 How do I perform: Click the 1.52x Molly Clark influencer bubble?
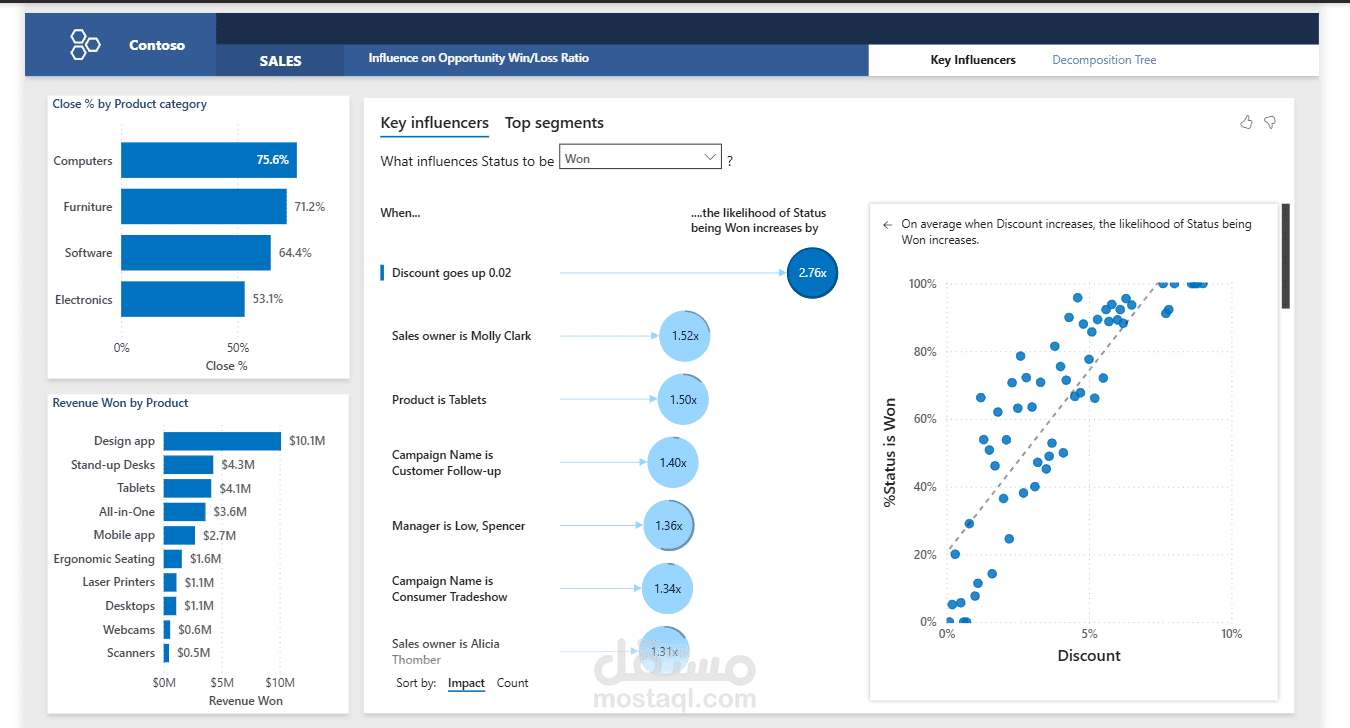[683, 336]
